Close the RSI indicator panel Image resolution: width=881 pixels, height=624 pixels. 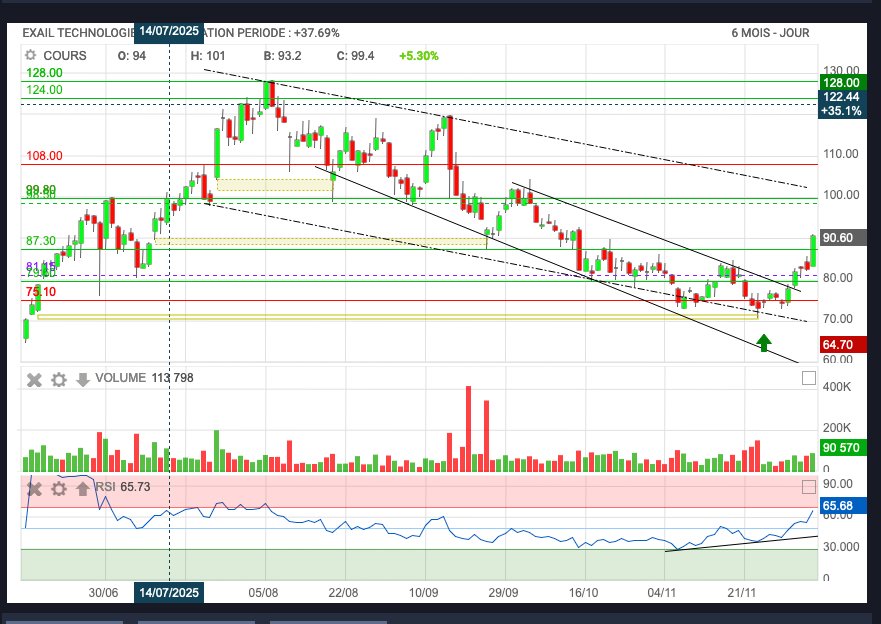(34, 488)
